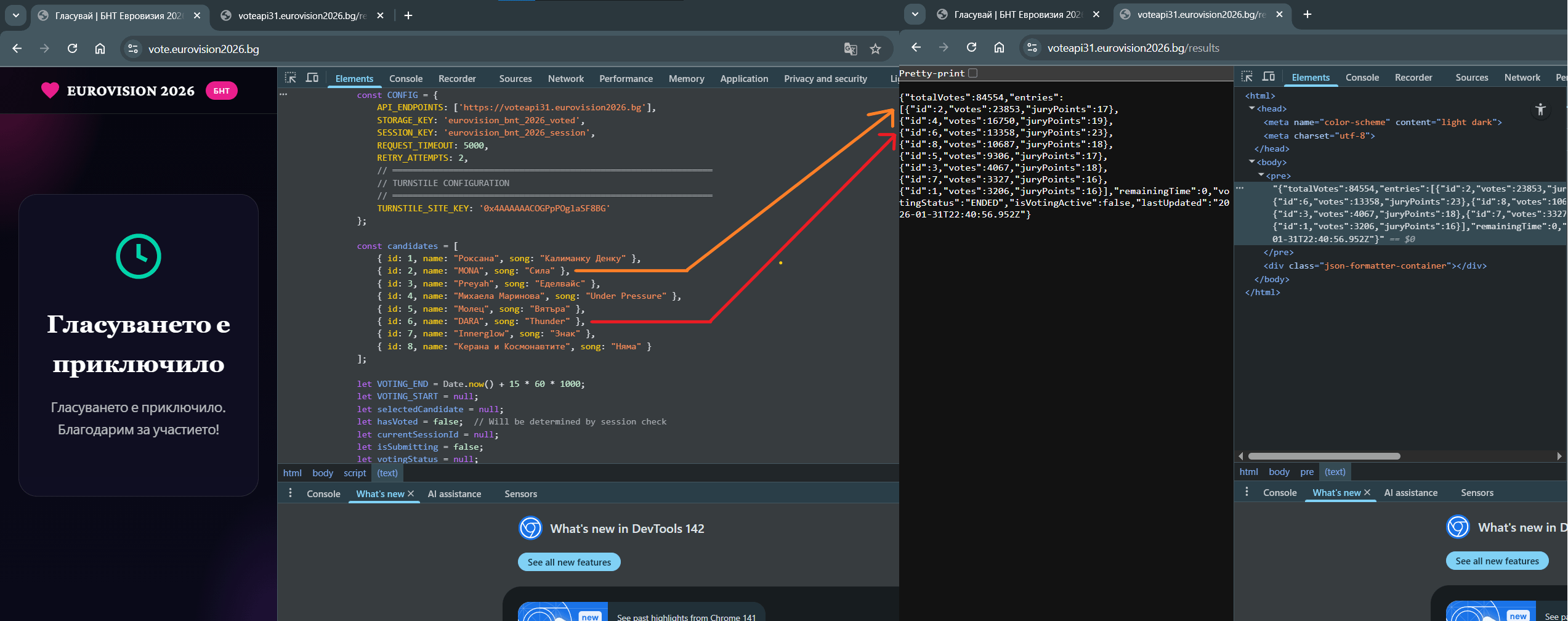This screenshot has height=621, width=1568.
Task: Collapse the pre node in the DOM tree
Action: pos(1261,176)
